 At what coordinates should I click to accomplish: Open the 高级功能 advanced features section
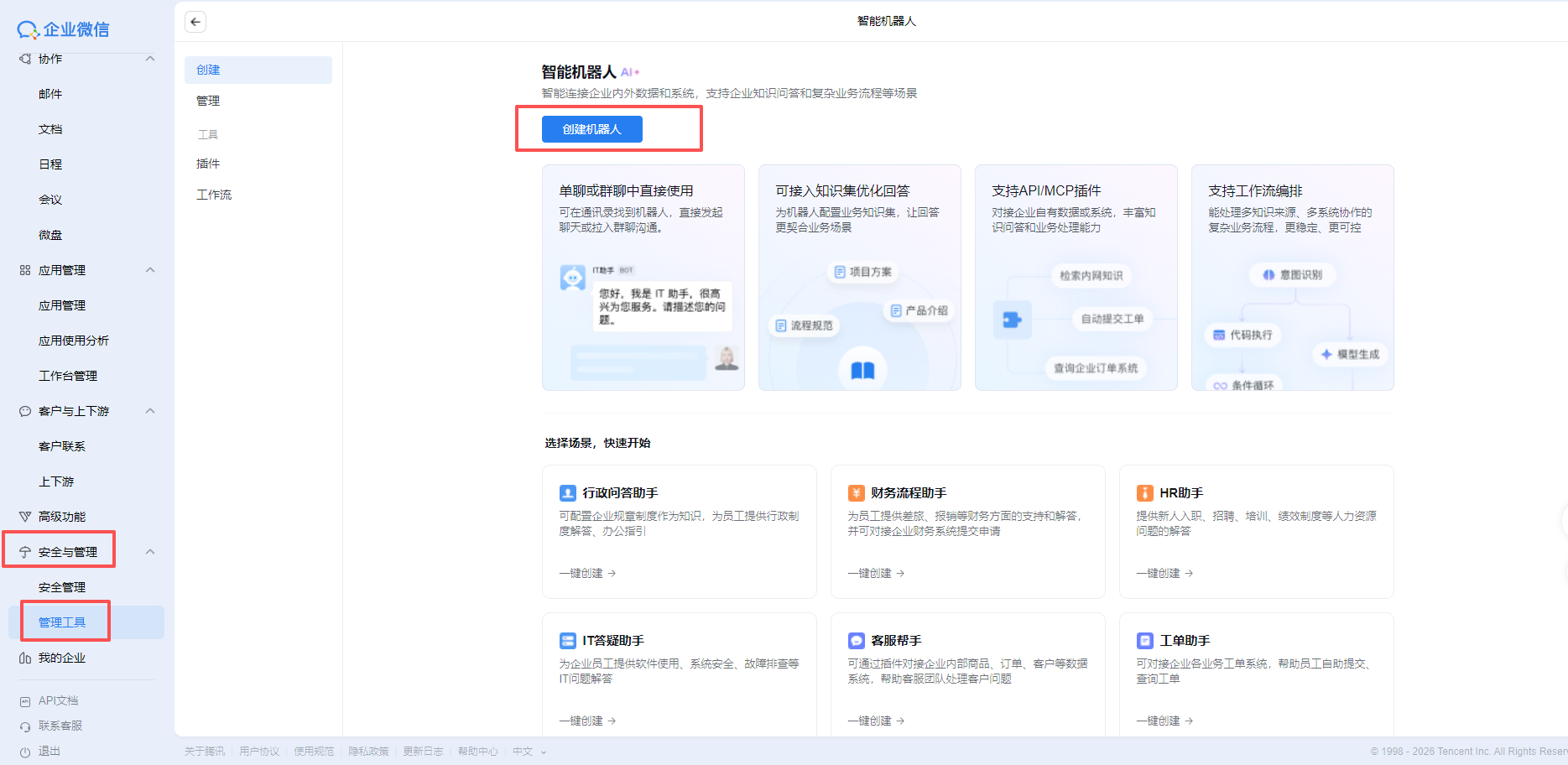pyautogui.click(x=62, y=516)
